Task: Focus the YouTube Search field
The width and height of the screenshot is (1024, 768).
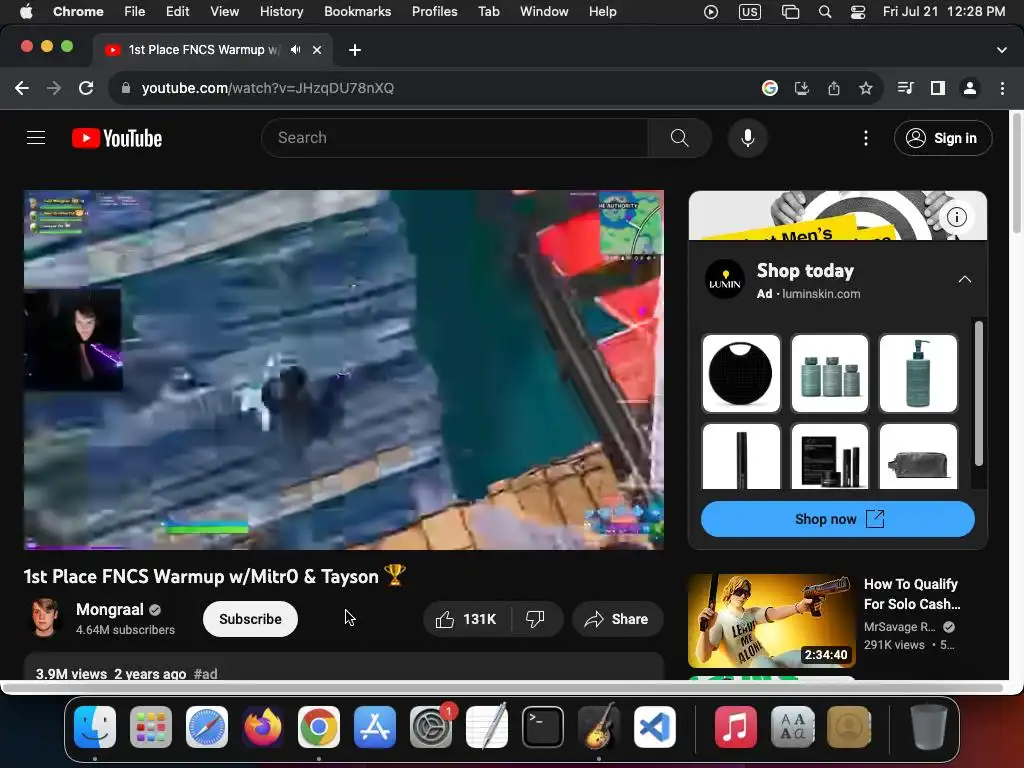Action: coord(455,138)
